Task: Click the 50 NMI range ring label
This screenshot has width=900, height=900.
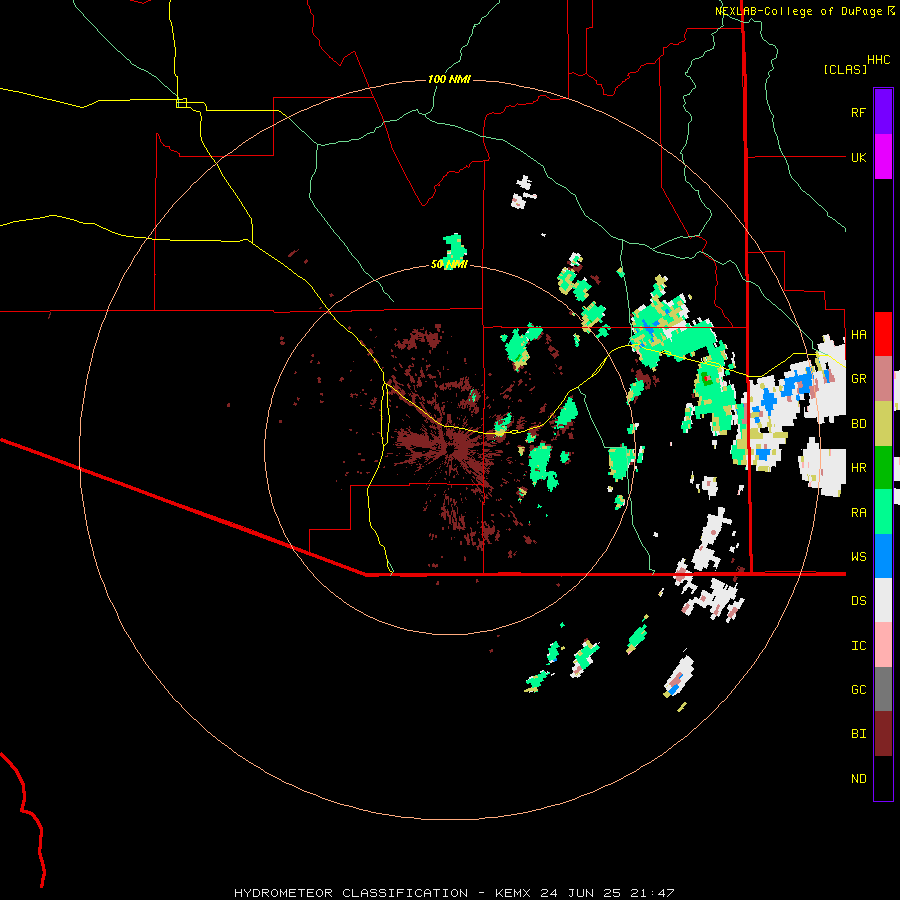Action: point(449,264)
